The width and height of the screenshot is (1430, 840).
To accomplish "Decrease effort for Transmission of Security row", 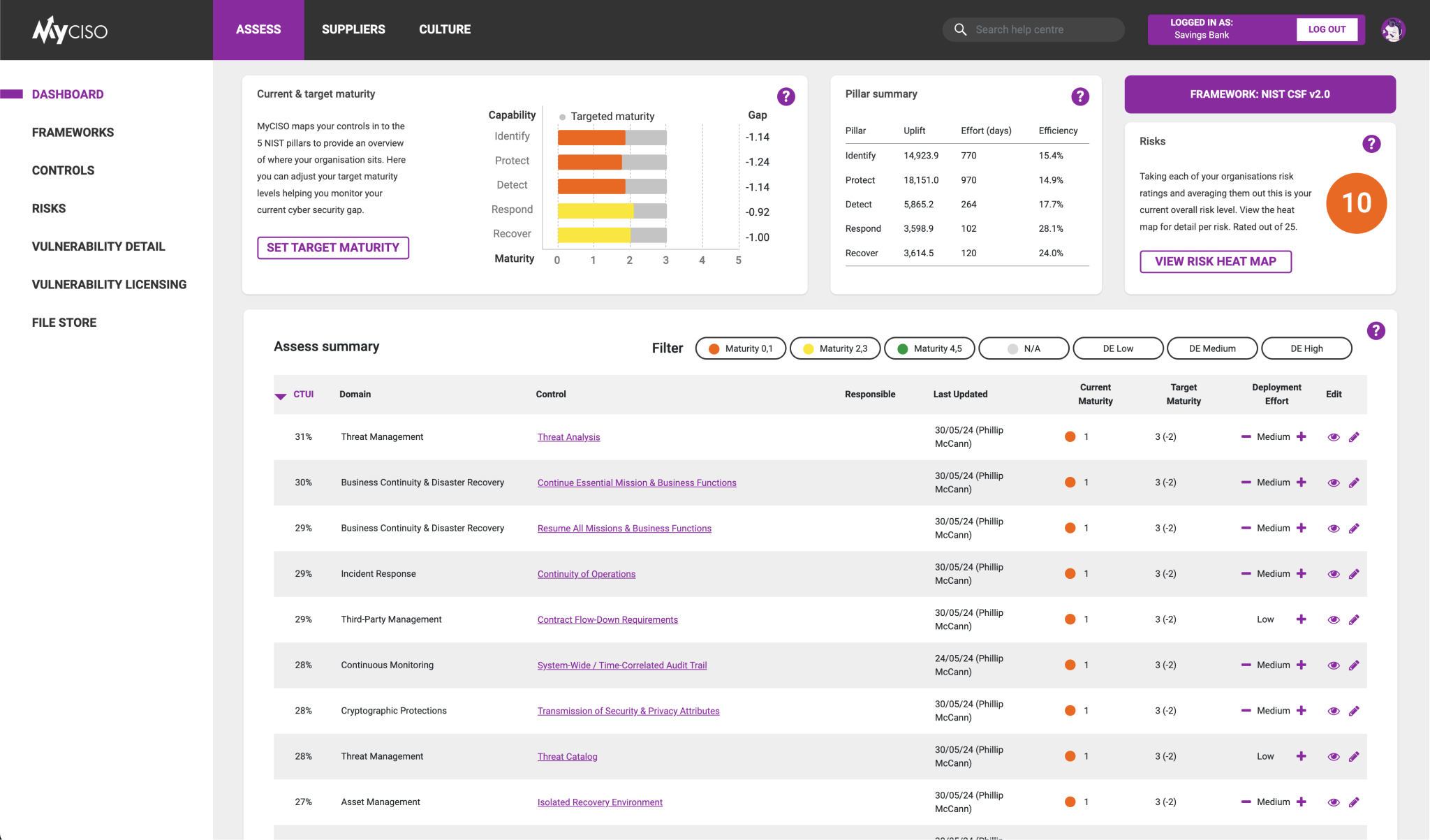I will 1246,711.
